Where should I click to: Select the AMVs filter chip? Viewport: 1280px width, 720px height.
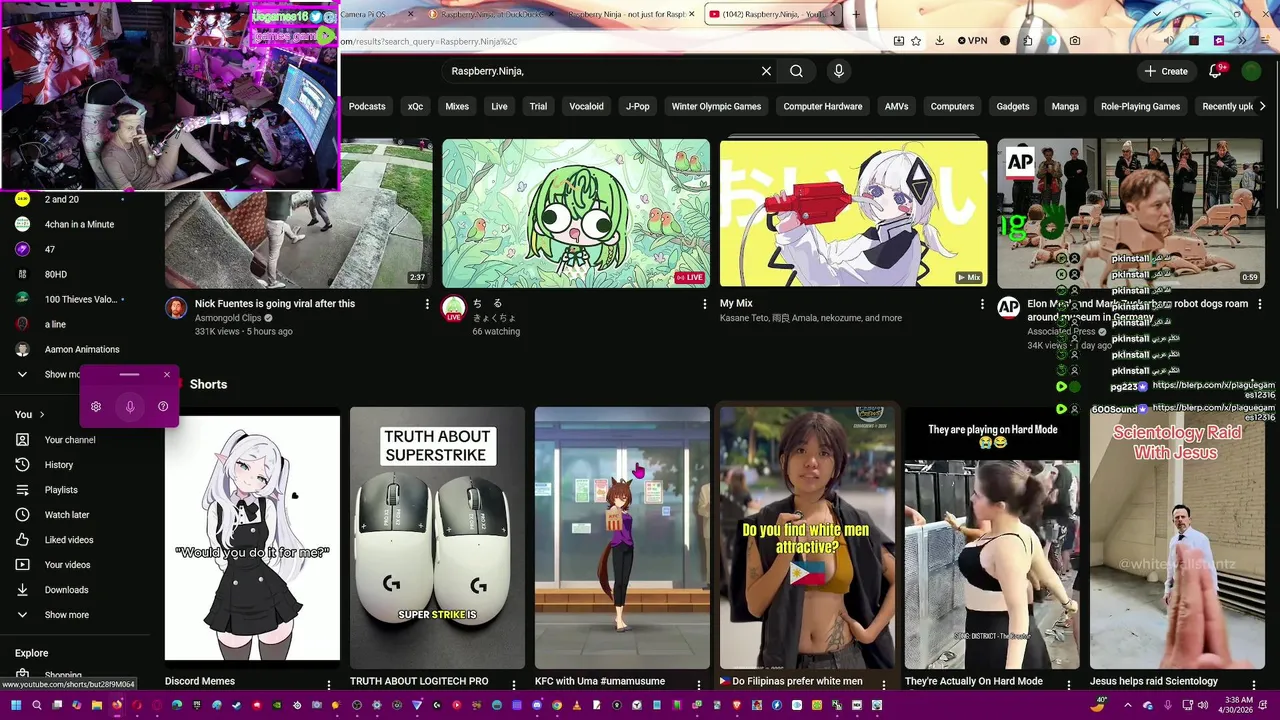click(896, 106)
